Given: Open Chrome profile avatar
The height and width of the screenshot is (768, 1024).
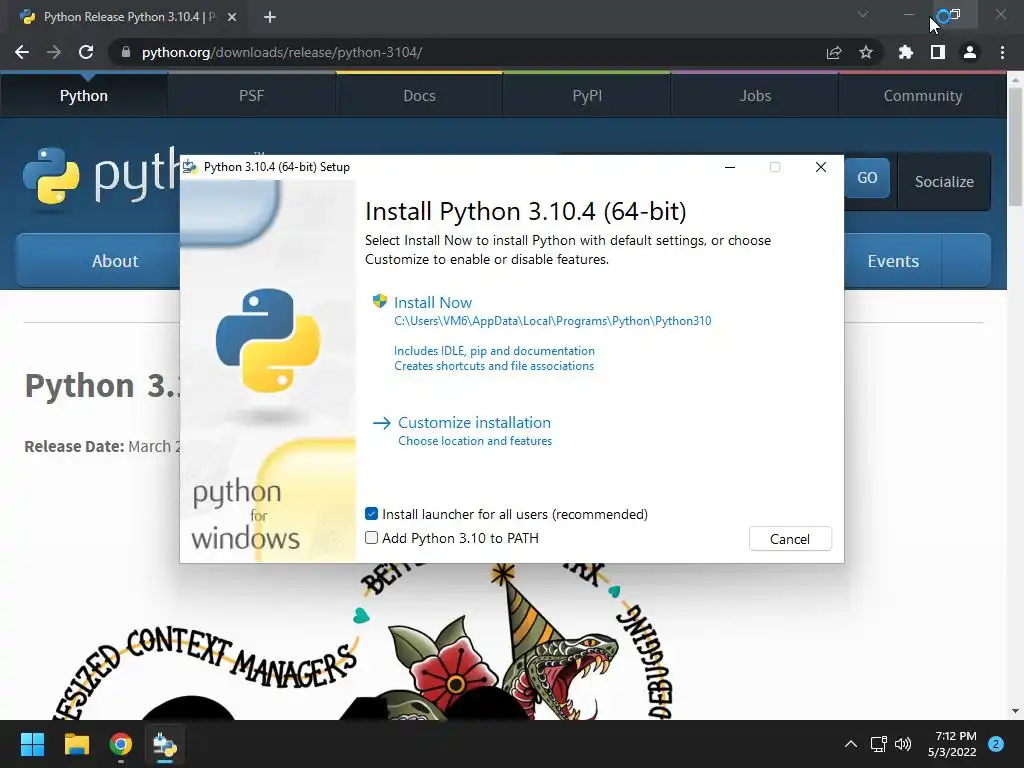Looking at the screenshot, I should click(x=970, y=52).
